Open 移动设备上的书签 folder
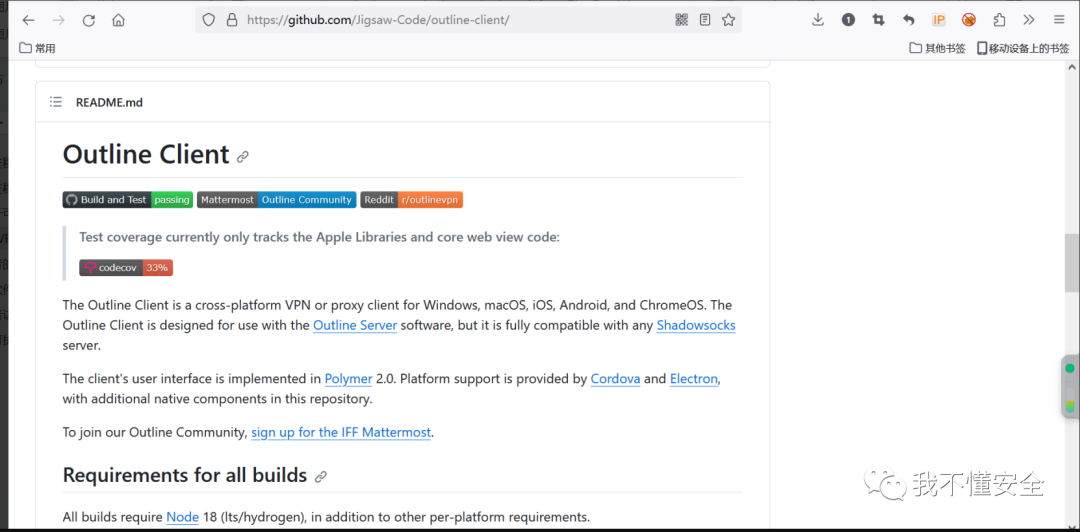 click(x=1023, y=48)
